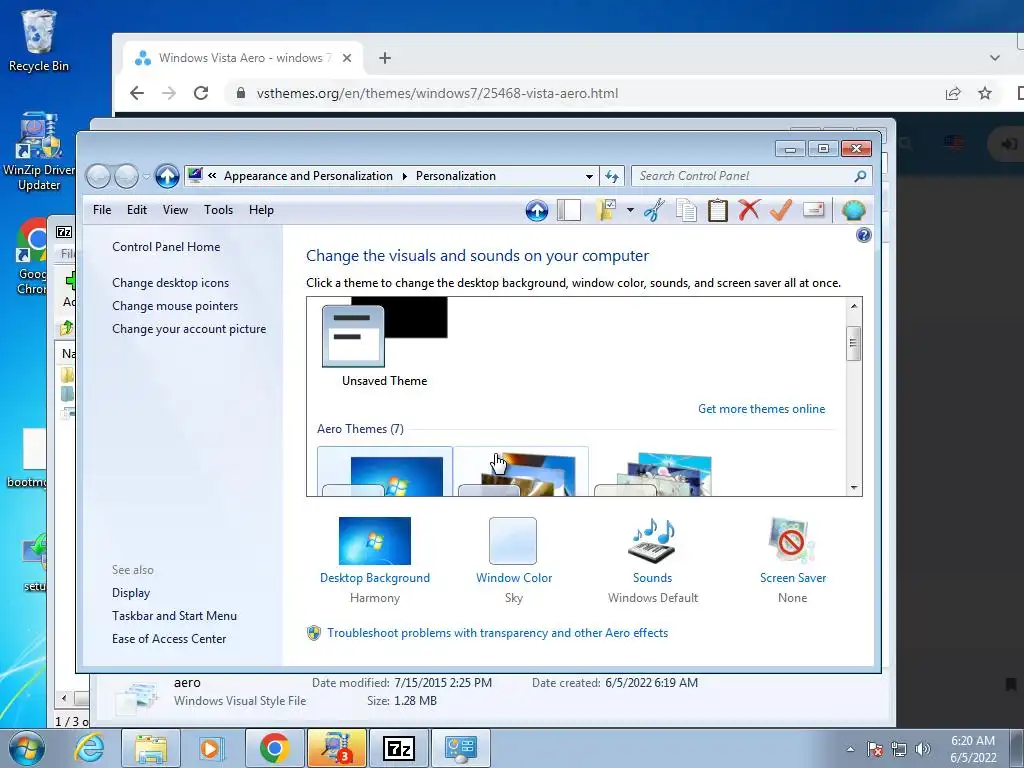
Task: Open Internet Explorer from taskbar
Action: (89, 748)
